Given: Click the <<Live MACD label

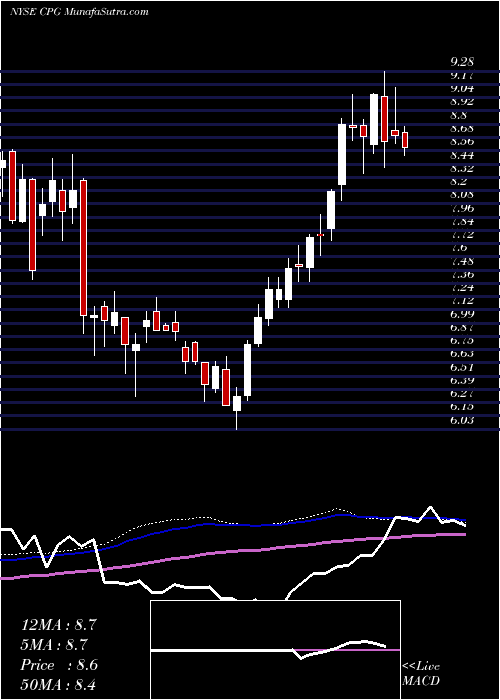Looking at the screenshot, I should pyautogui.click(x=421, y=673).
